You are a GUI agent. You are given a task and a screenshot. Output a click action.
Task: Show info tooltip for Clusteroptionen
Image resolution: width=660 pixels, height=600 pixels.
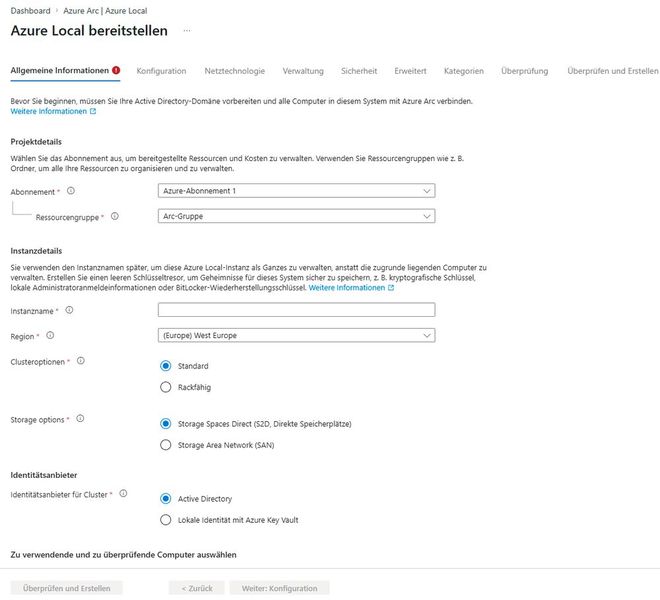coord(80,361)
